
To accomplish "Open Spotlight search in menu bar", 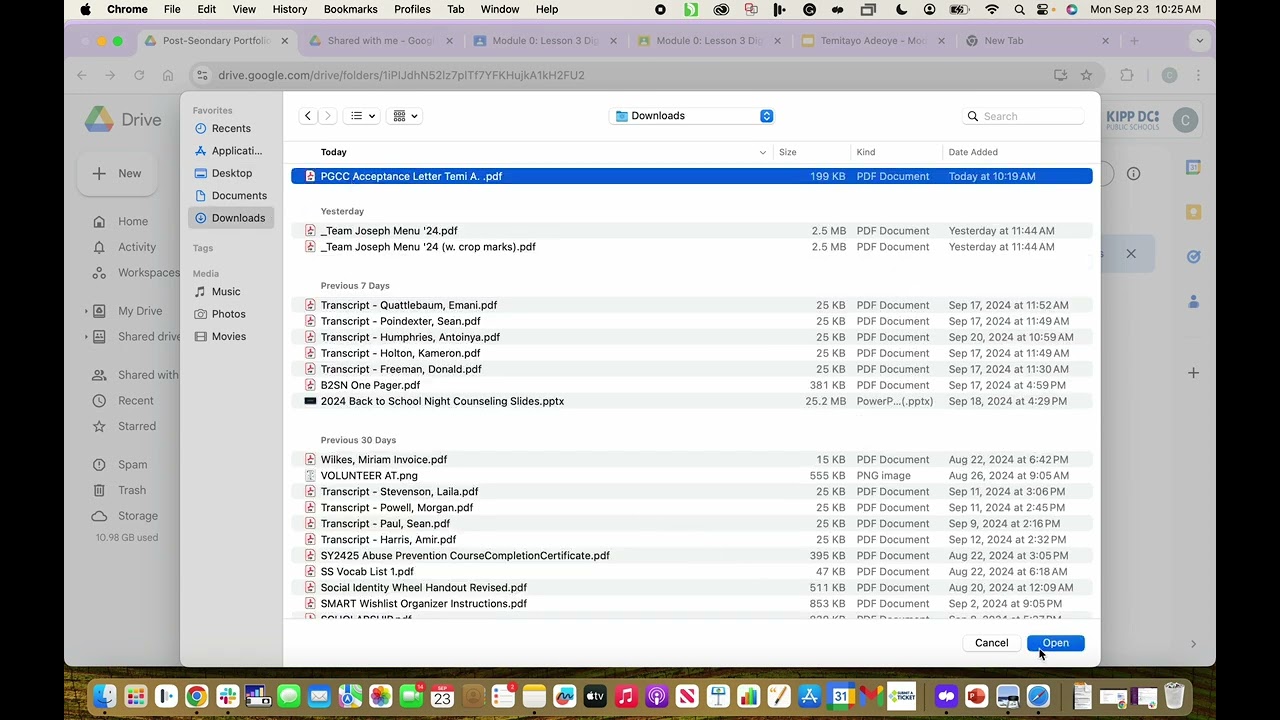I will [x=1019, y=9].
